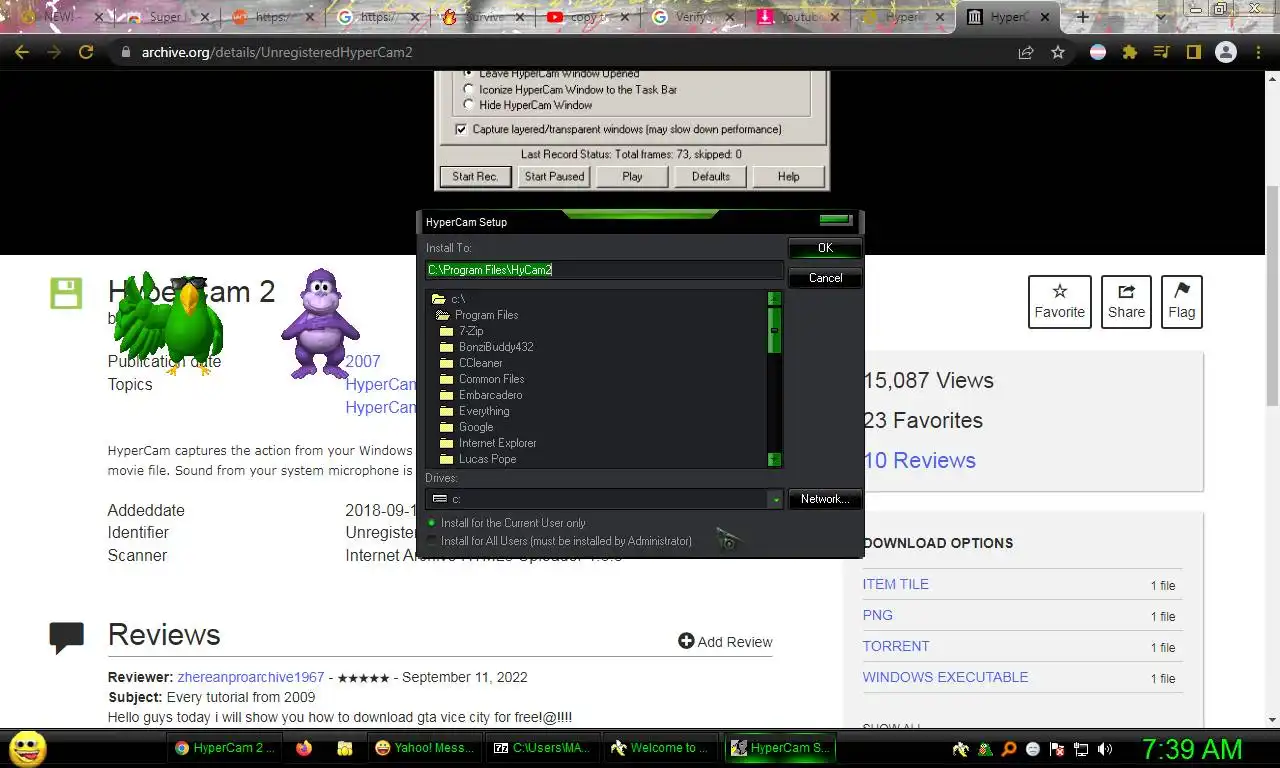1280x768 pixels.
Task: Cancel the HyperCam Setup dialog
Action: 825,278
